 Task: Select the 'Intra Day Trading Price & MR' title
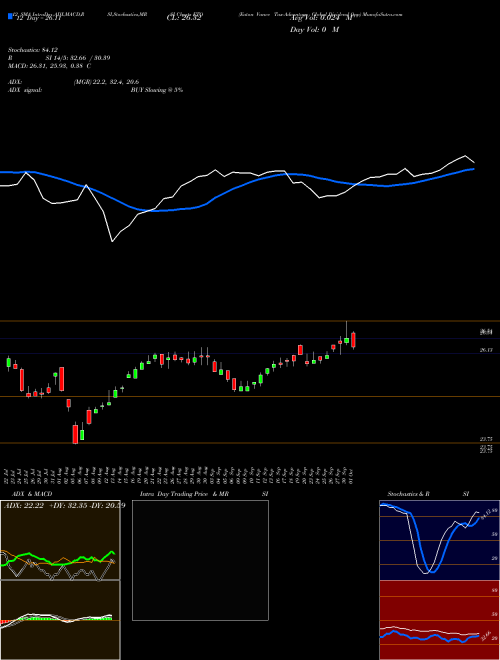184,494
